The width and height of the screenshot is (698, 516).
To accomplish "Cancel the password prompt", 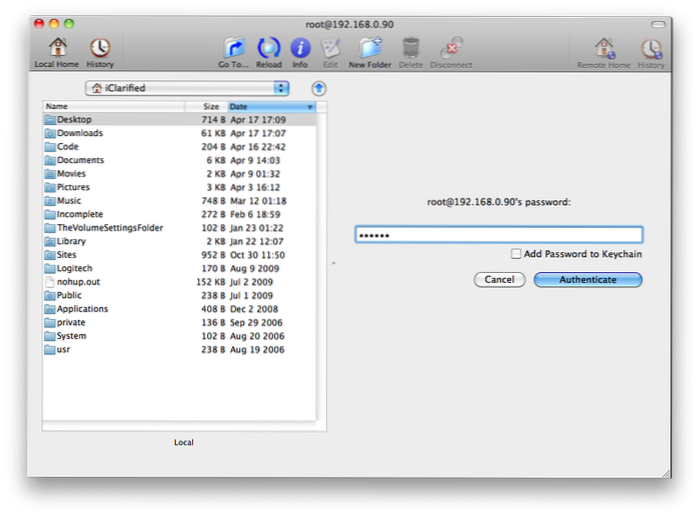I will (x=499, y=280).
